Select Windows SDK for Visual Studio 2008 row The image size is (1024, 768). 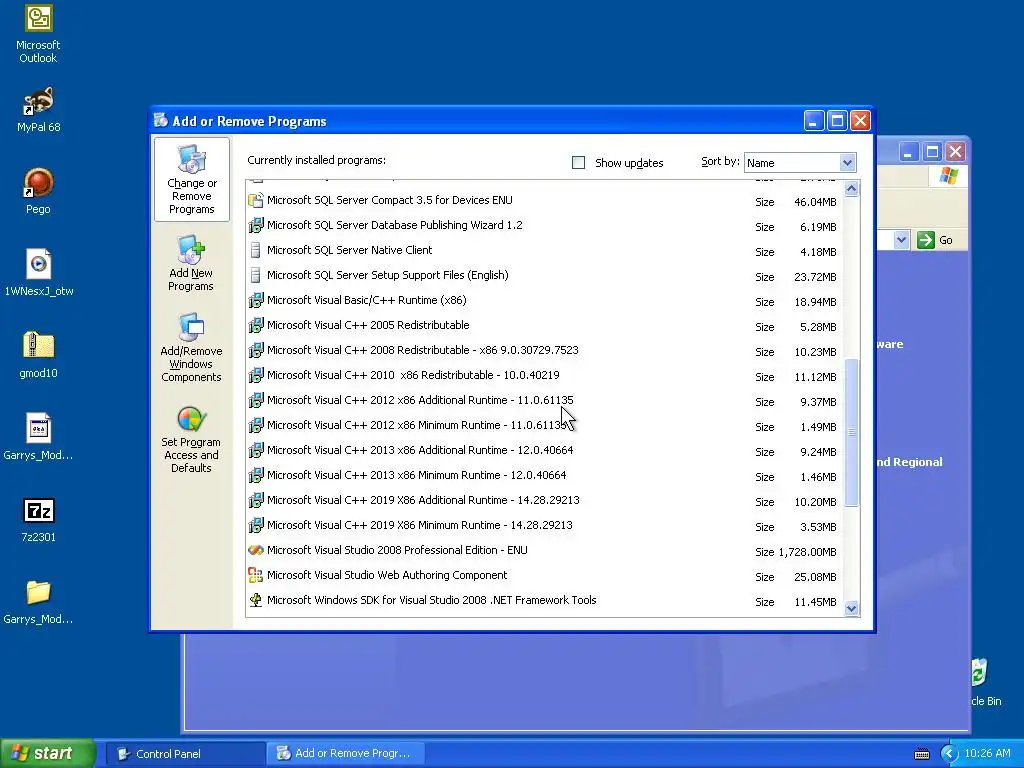pos(545,601)
